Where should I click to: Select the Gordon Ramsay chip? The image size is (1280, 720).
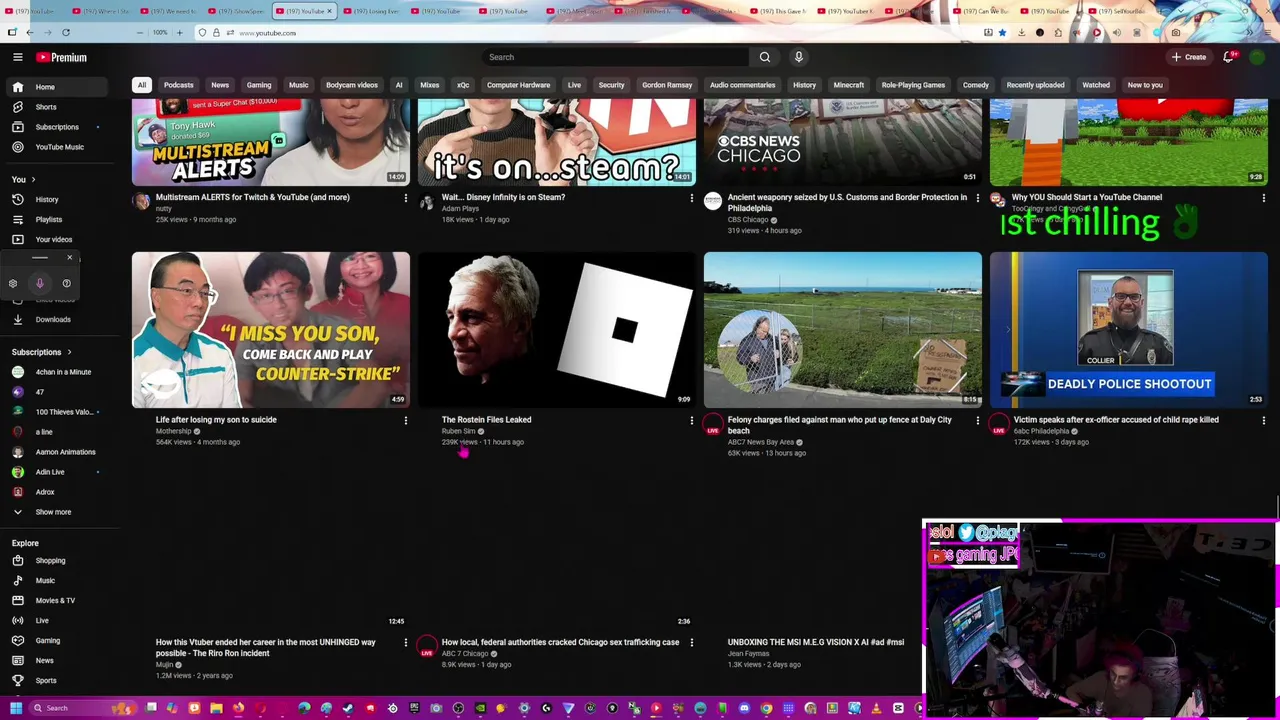coord(667,85)
